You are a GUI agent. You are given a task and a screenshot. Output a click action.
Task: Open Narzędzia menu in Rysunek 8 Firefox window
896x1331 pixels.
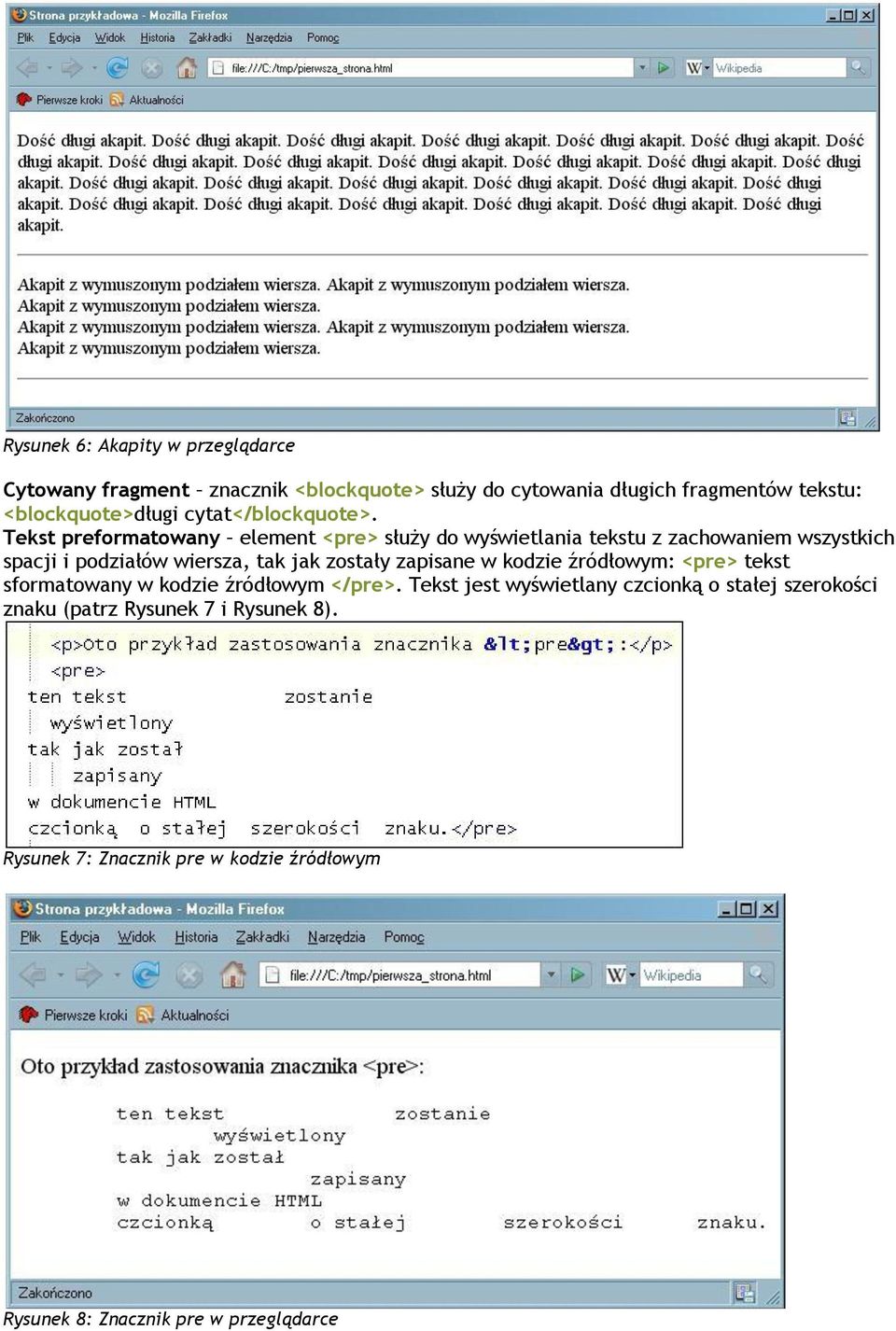336,937
